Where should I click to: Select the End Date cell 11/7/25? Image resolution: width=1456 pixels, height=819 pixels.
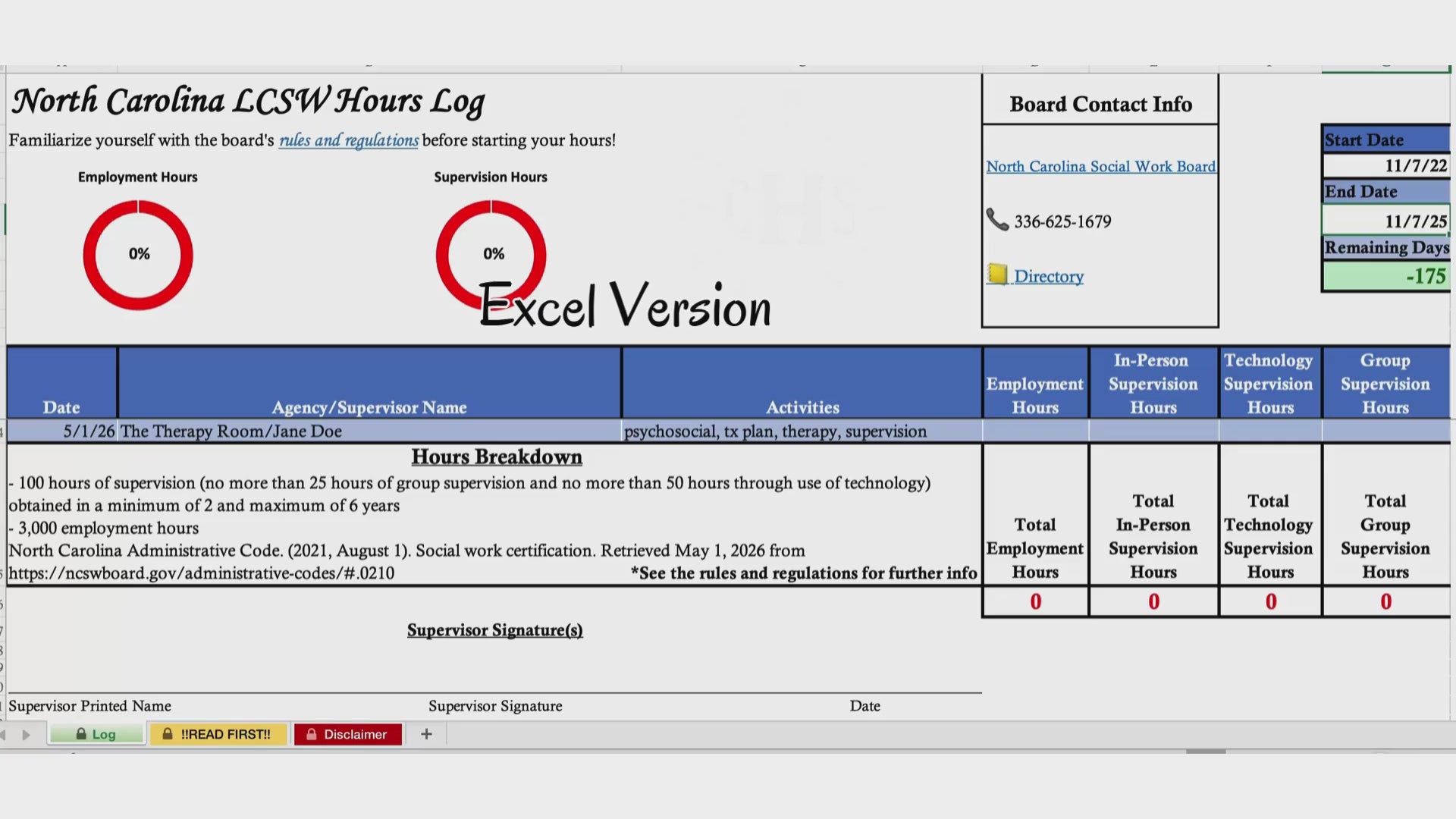[1386, 221]
